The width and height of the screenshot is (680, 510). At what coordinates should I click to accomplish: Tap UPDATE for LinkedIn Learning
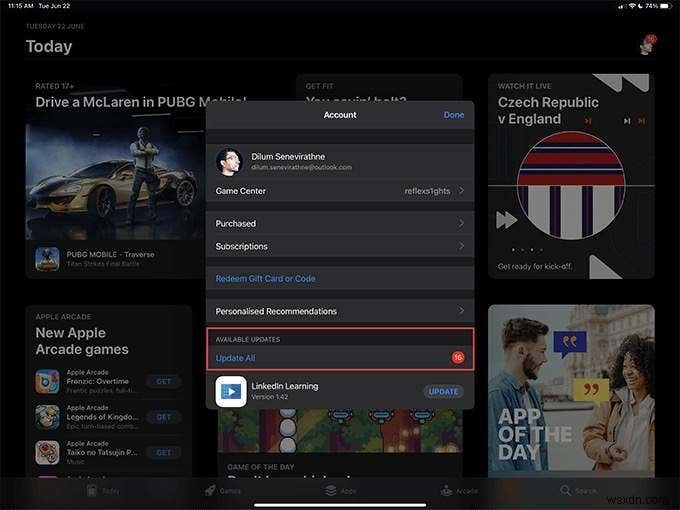coord(443,392)
